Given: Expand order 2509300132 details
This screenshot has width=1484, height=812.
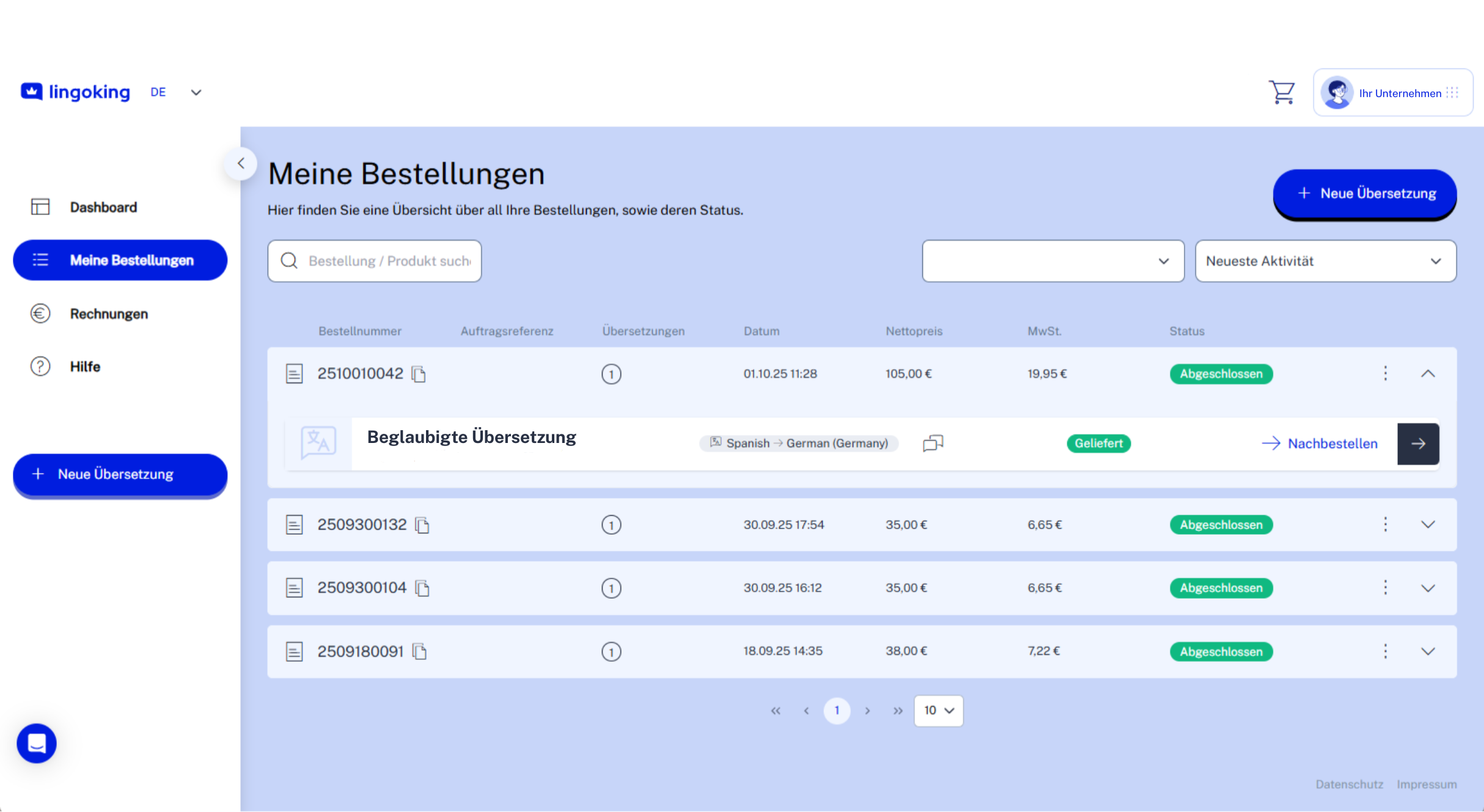Looking at the screenshot, I should click(1427, 524).
